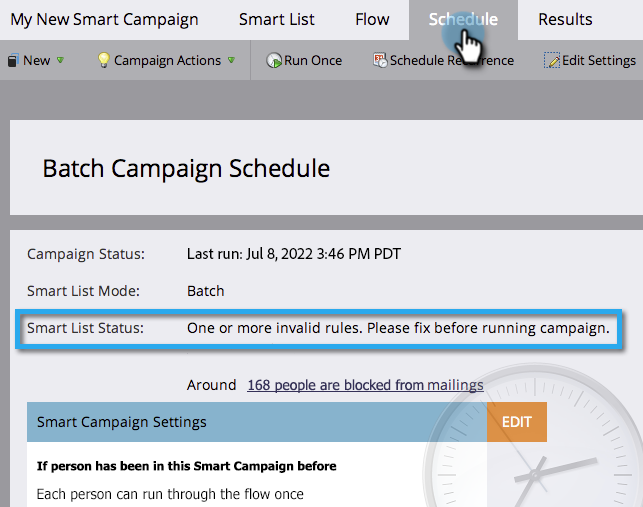View the Results tab

[x=565, y=19]
